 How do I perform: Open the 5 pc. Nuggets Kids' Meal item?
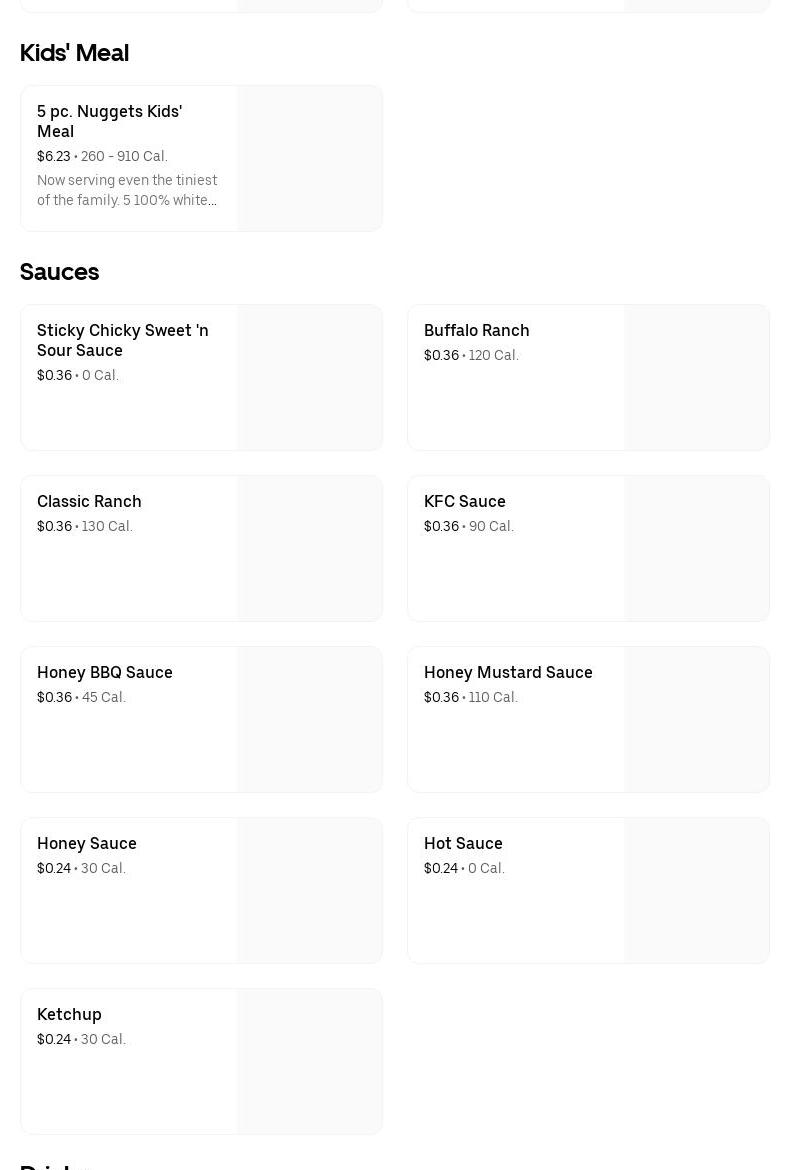[110, 121]
